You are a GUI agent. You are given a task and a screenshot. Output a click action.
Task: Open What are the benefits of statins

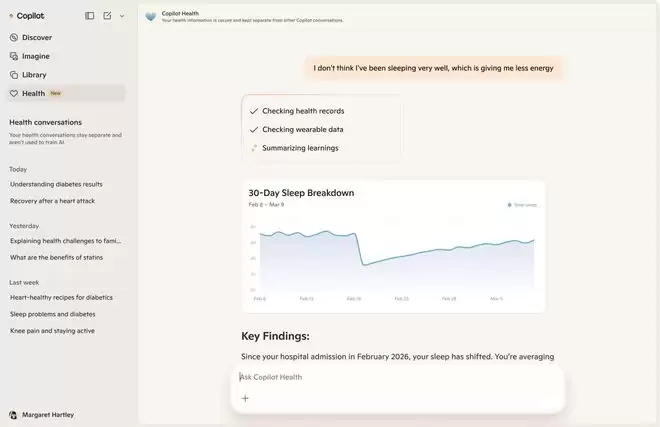(56, 258)
